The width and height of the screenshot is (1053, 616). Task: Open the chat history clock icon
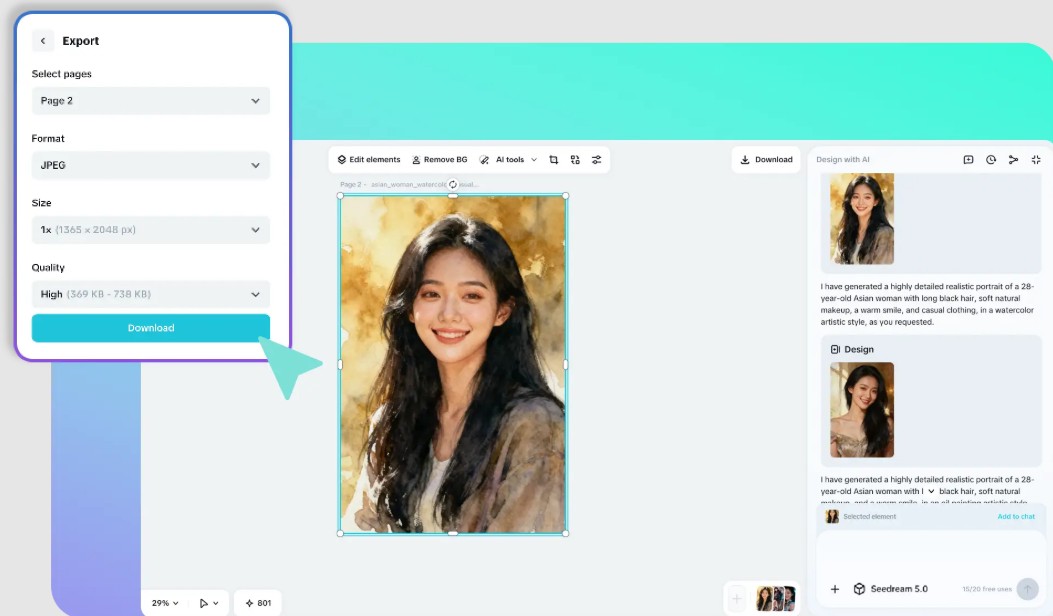click(x=991, y=160)
